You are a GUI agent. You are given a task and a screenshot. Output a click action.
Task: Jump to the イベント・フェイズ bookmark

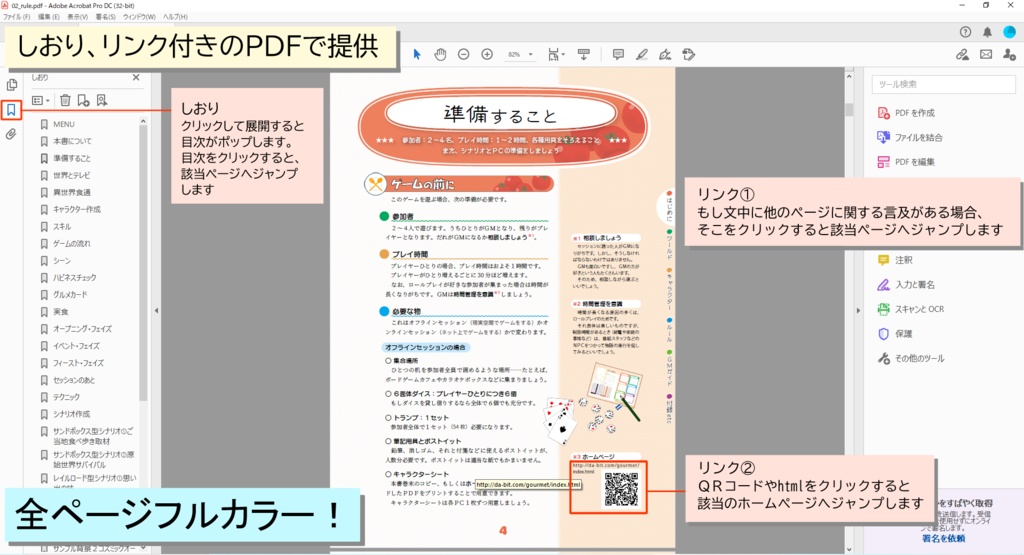(76, 345)
